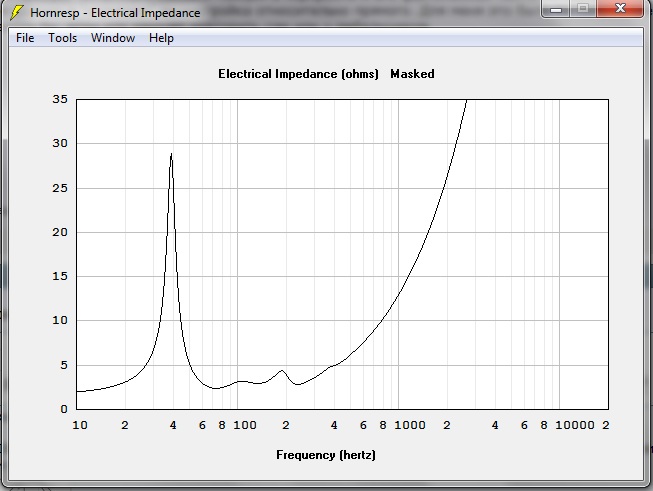Click the Hornresp lightning bolt title icon
The image size is (653, 491).
click(16, 12)
